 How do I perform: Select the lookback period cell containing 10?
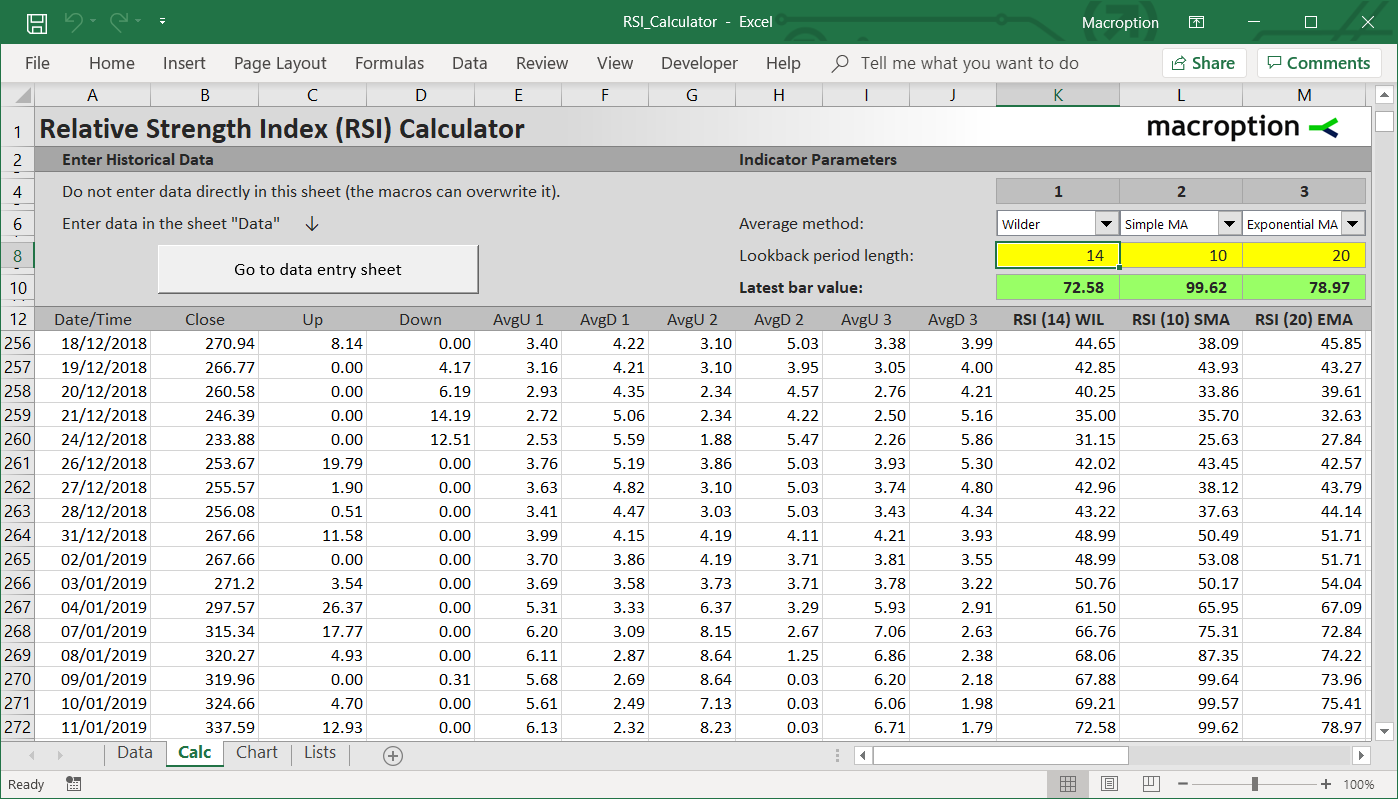1181,256
